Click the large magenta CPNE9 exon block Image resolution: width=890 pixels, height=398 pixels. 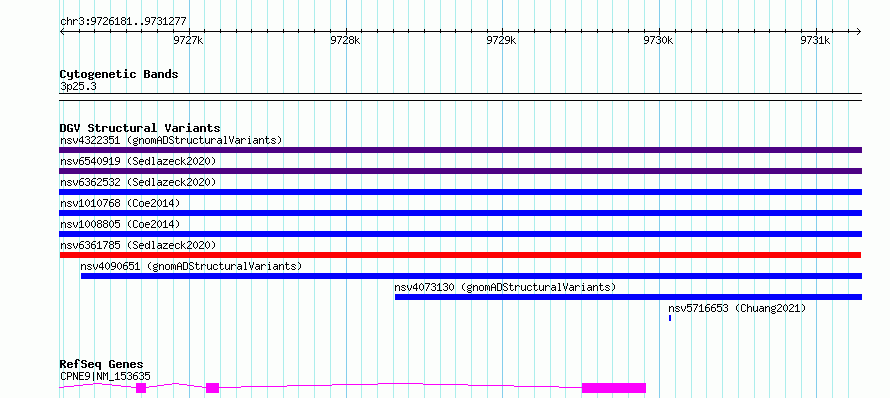tap(614, 388)
